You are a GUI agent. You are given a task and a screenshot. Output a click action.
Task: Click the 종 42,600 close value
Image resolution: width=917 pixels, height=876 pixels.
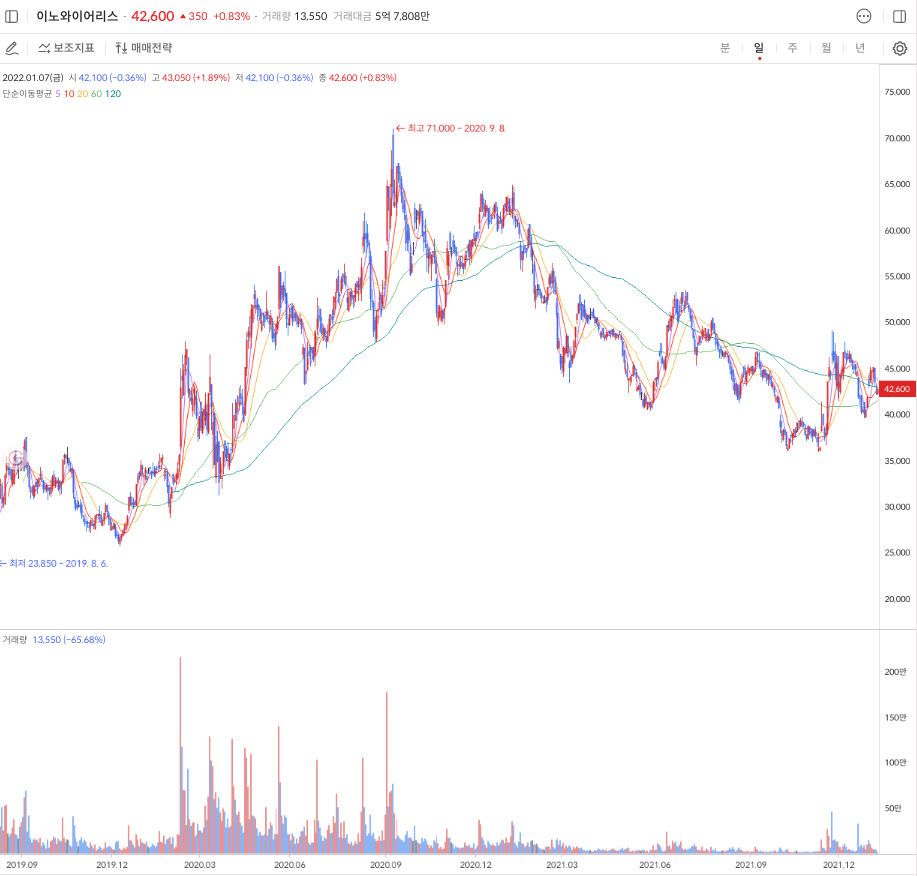(357, 78)
